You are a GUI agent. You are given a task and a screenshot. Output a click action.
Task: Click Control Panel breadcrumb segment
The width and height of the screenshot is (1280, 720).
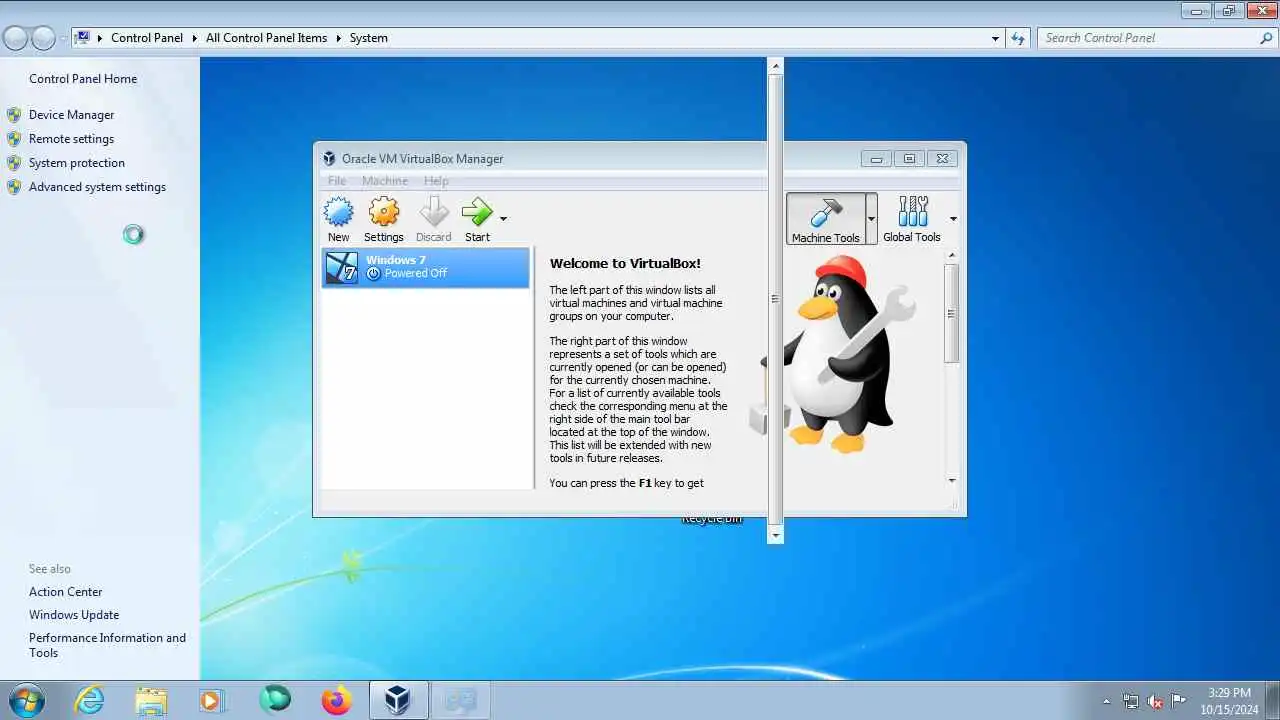147,38
